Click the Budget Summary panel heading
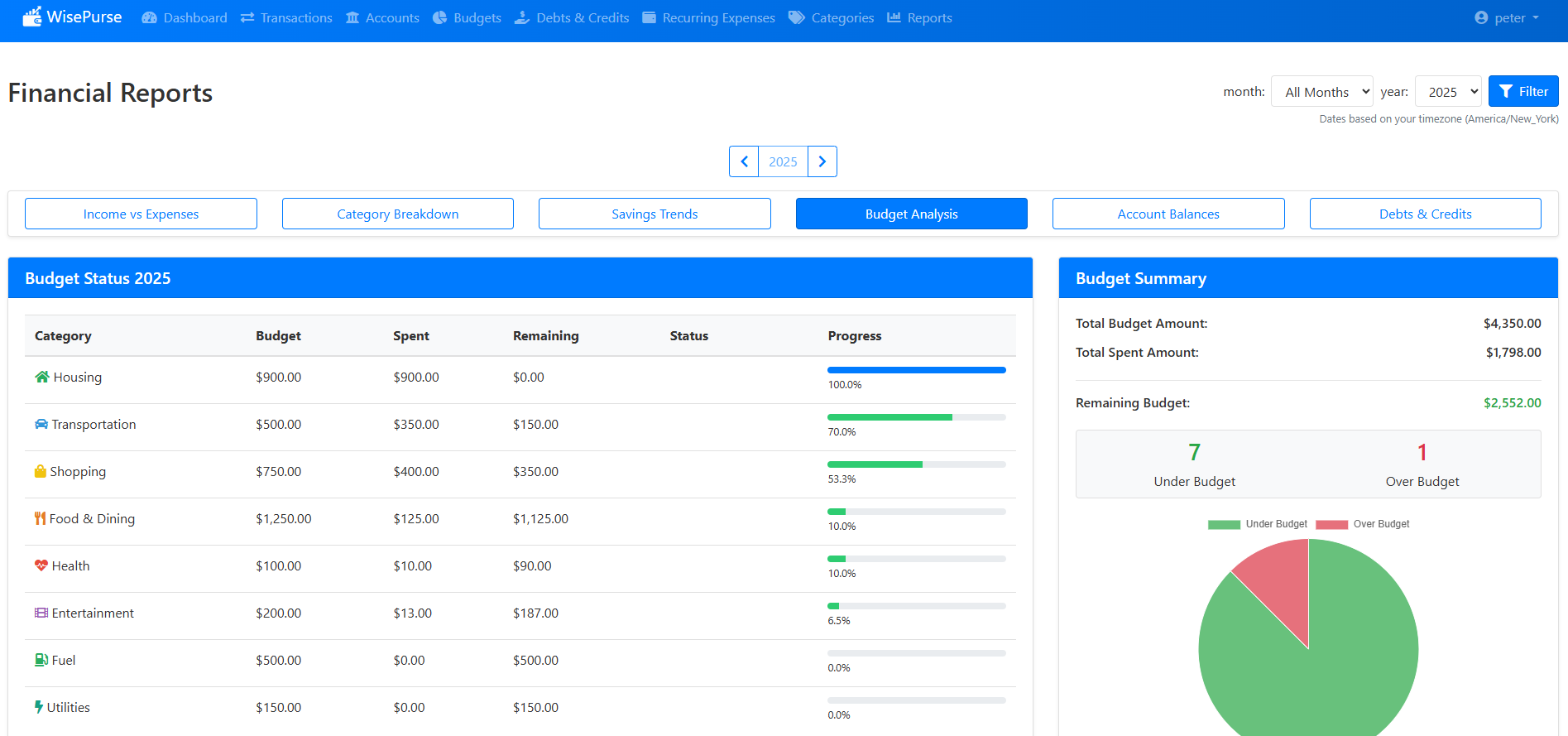 coord(1141,278)
